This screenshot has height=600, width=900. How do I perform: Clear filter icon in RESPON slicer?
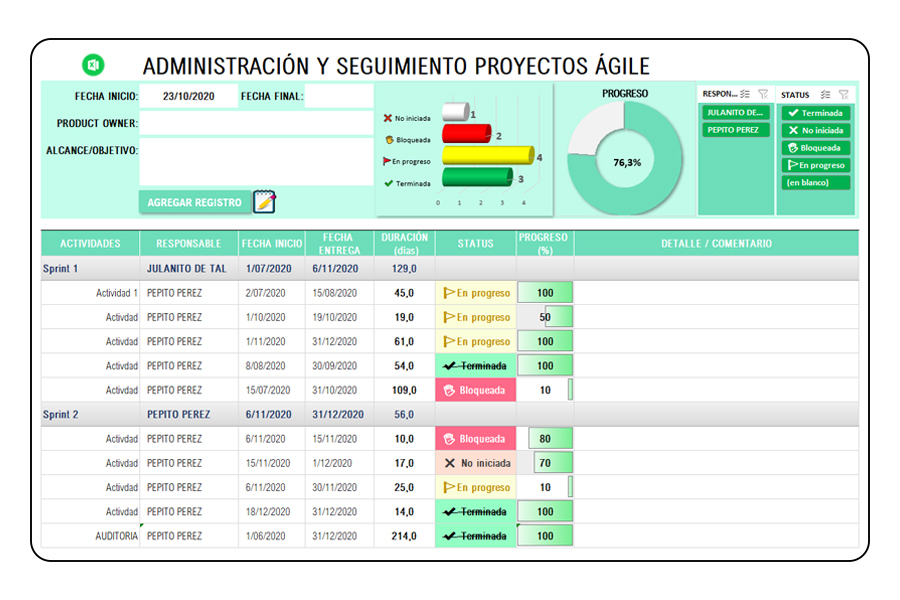763,94
